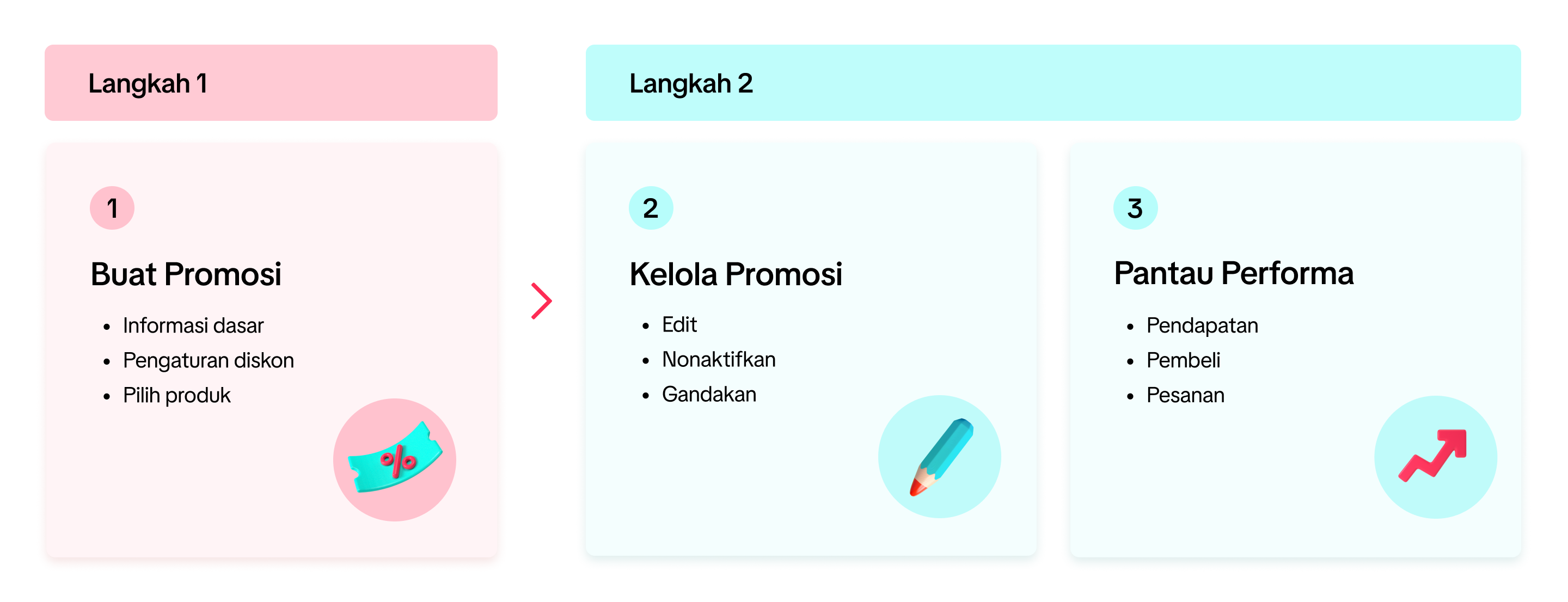Click the cyan step number 3 badge
Screen dimensions: 1568x602
tap(1135, 208)
